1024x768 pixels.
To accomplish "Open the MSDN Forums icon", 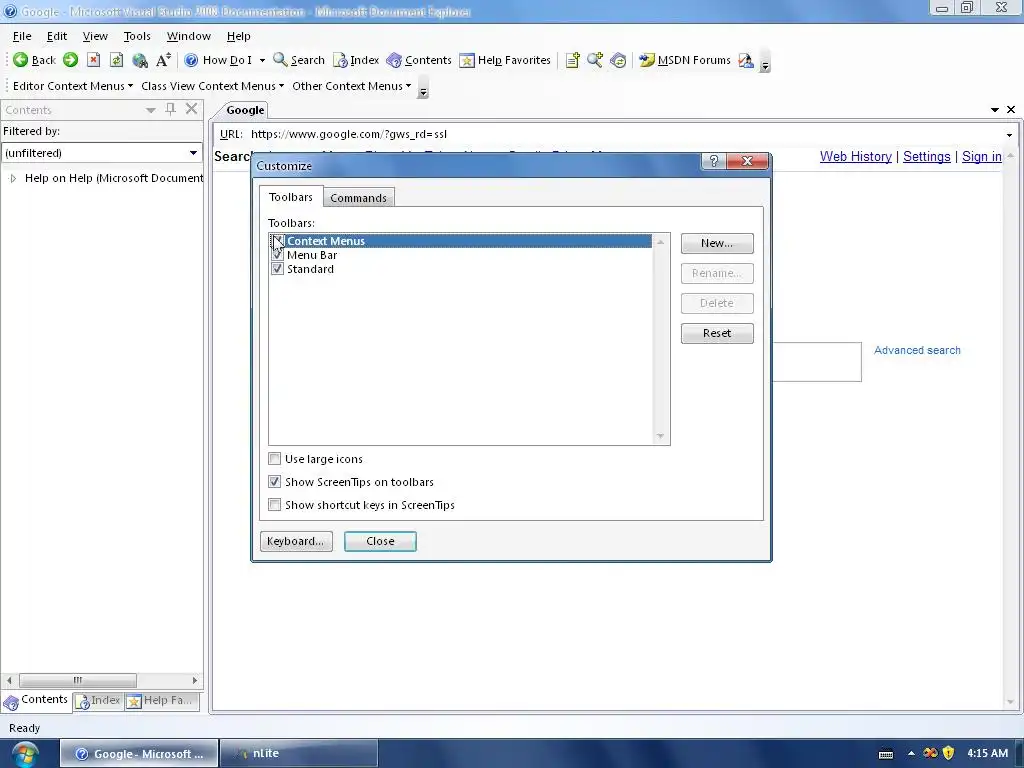I will (x=647, y=60).
